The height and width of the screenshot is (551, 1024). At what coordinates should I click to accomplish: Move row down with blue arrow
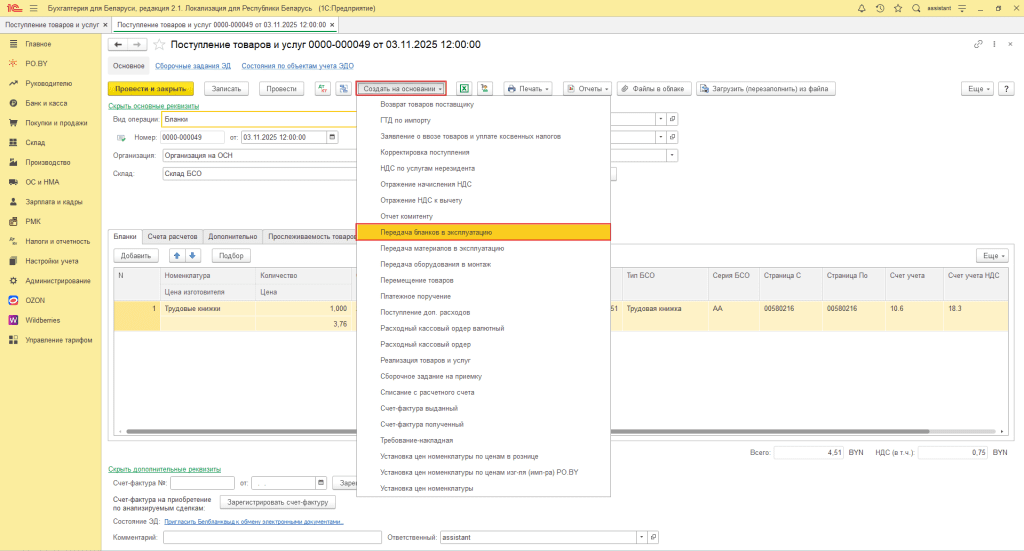click(194, 255)
